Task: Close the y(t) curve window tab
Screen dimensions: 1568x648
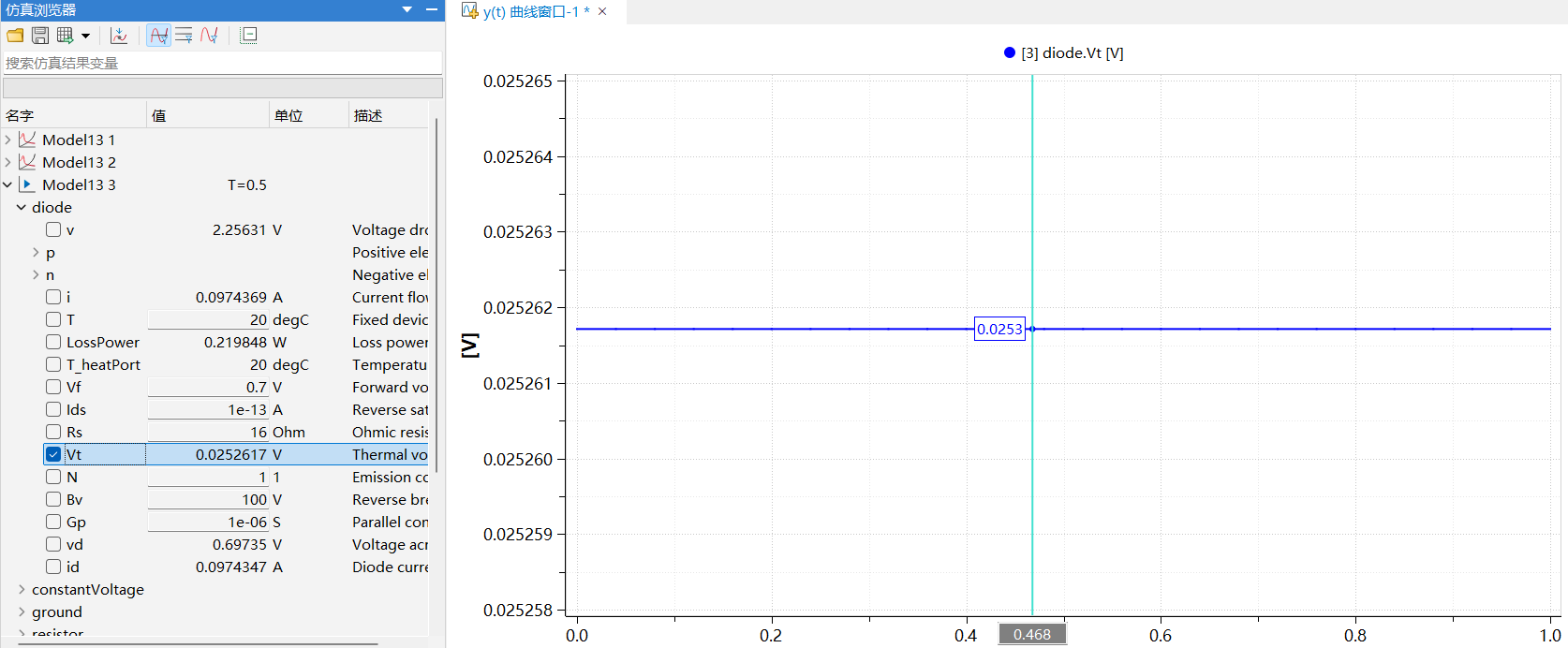Action: (x=602, y=11)
